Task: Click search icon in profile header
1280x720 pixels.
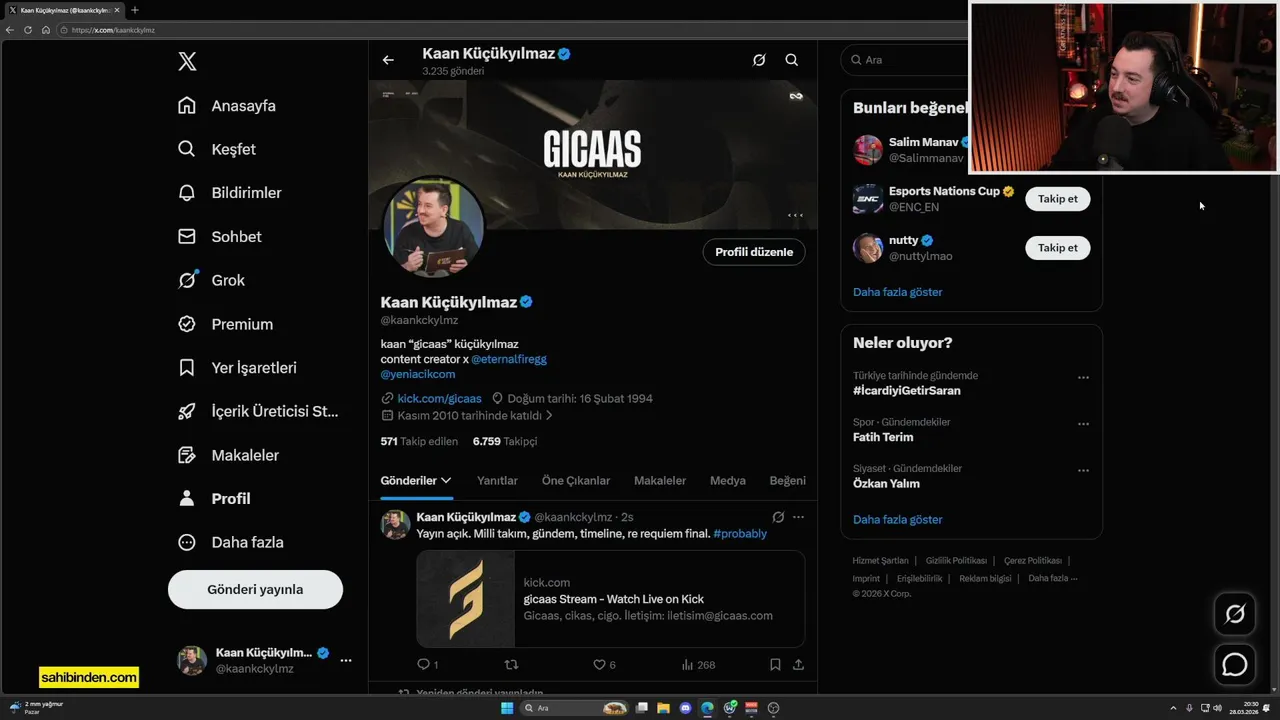Action: (792, 60)
